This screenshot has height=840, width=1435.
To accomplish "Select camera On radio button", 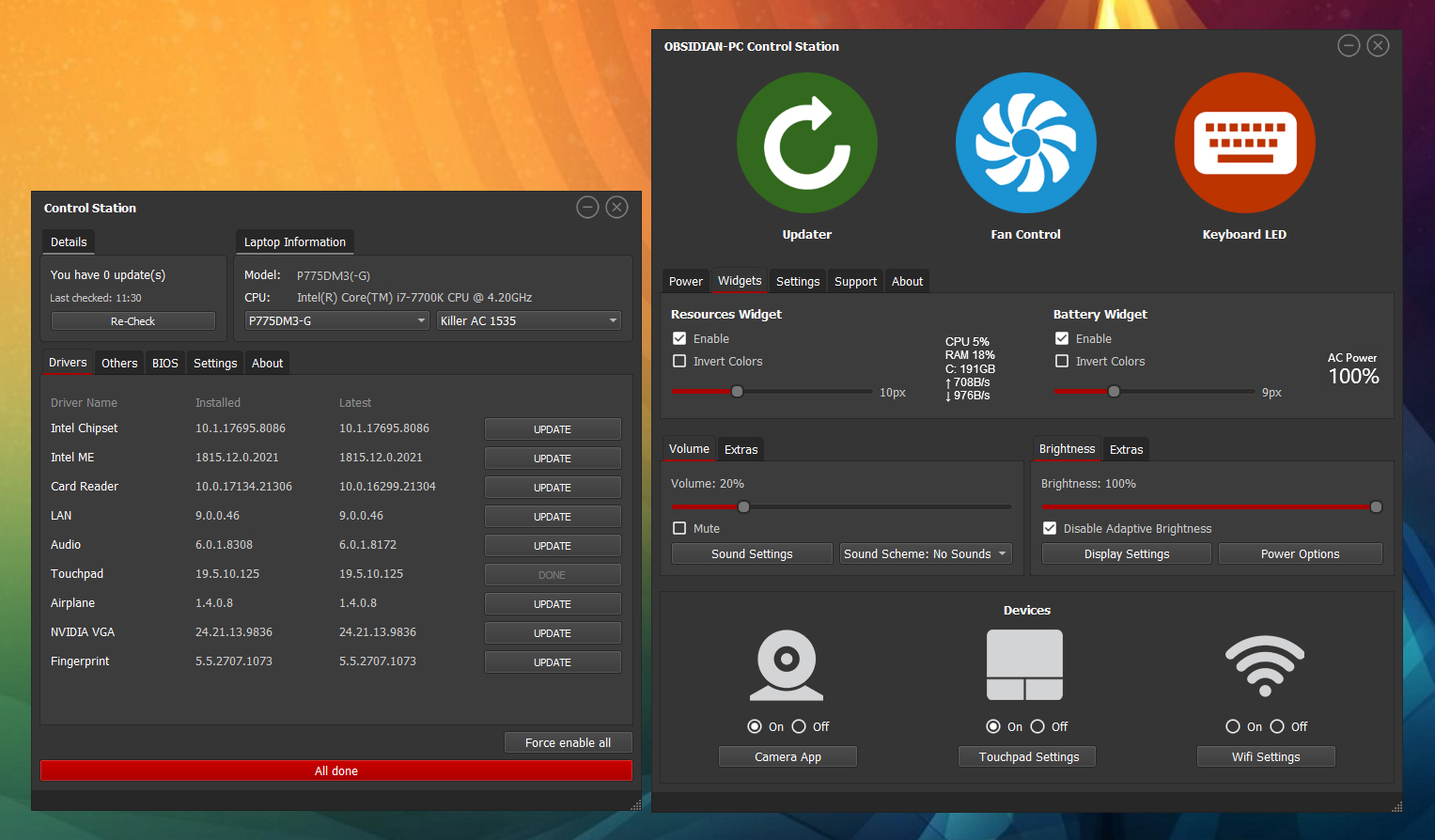I will pyautogui.click(x=755, y=726).
